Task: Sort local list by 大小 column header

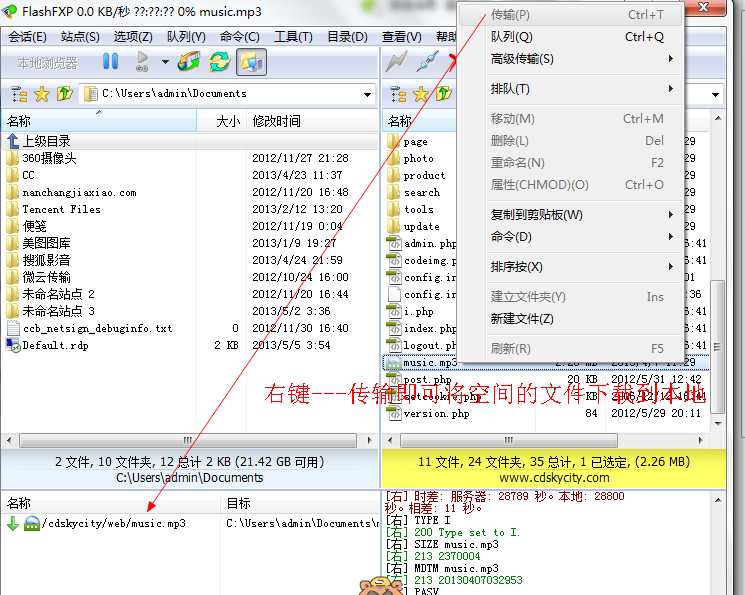Action: coord(221,121)
